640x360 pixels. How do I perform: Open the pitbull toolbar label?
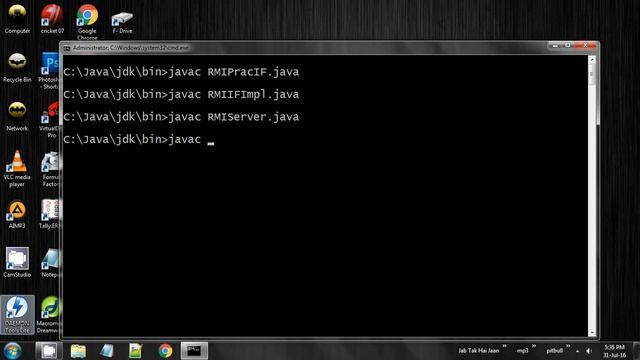tap(555, 351)
